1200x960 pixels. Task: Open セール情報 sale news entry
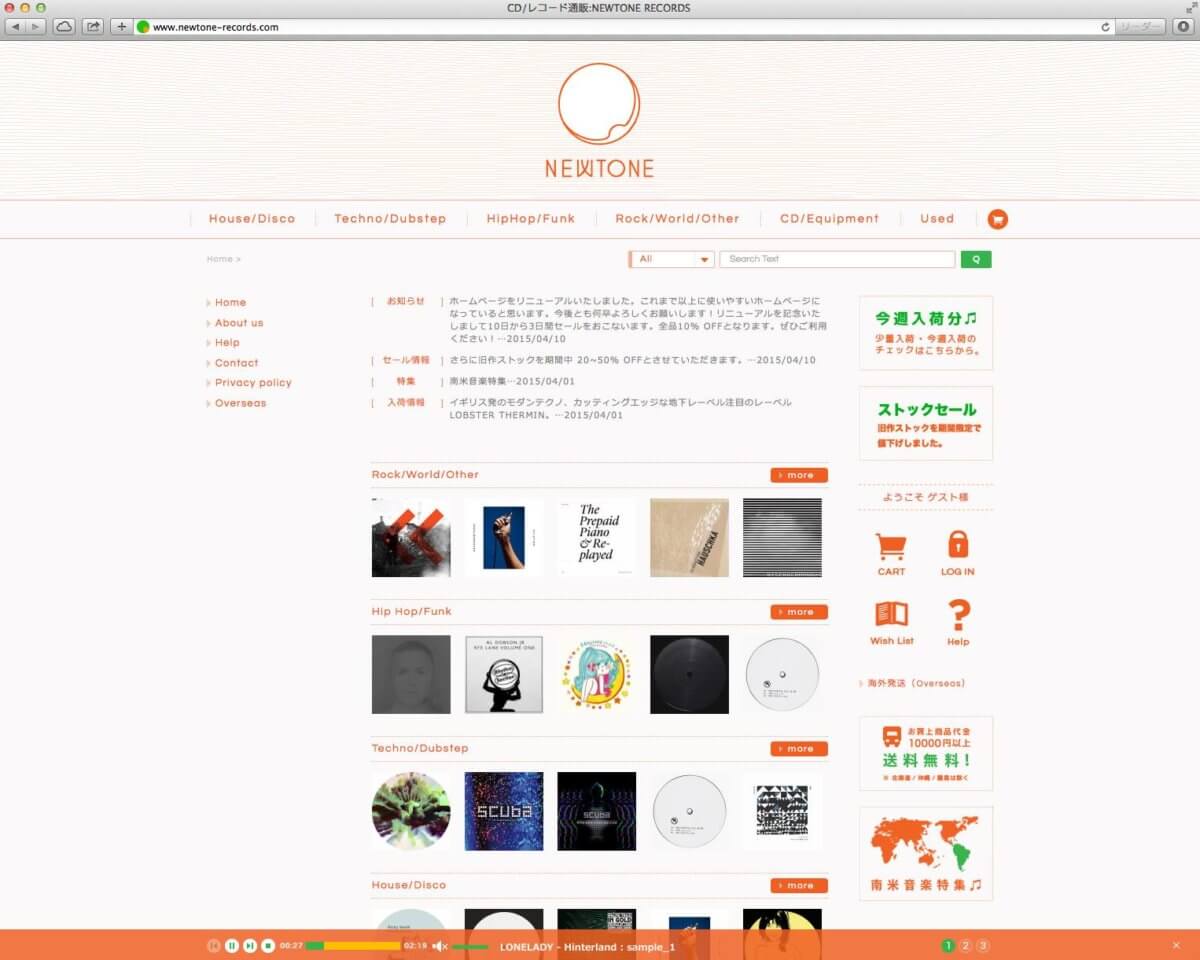coord(632,360)
